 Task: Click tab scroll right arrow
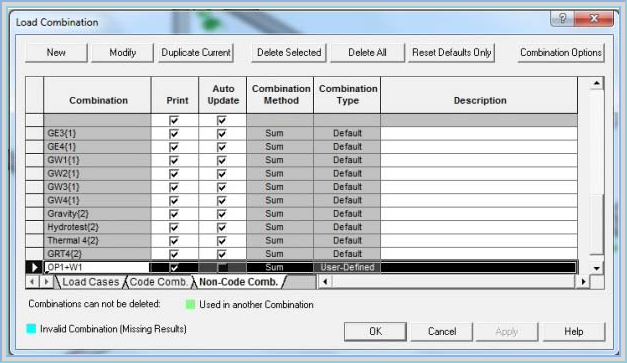[46, 282]
